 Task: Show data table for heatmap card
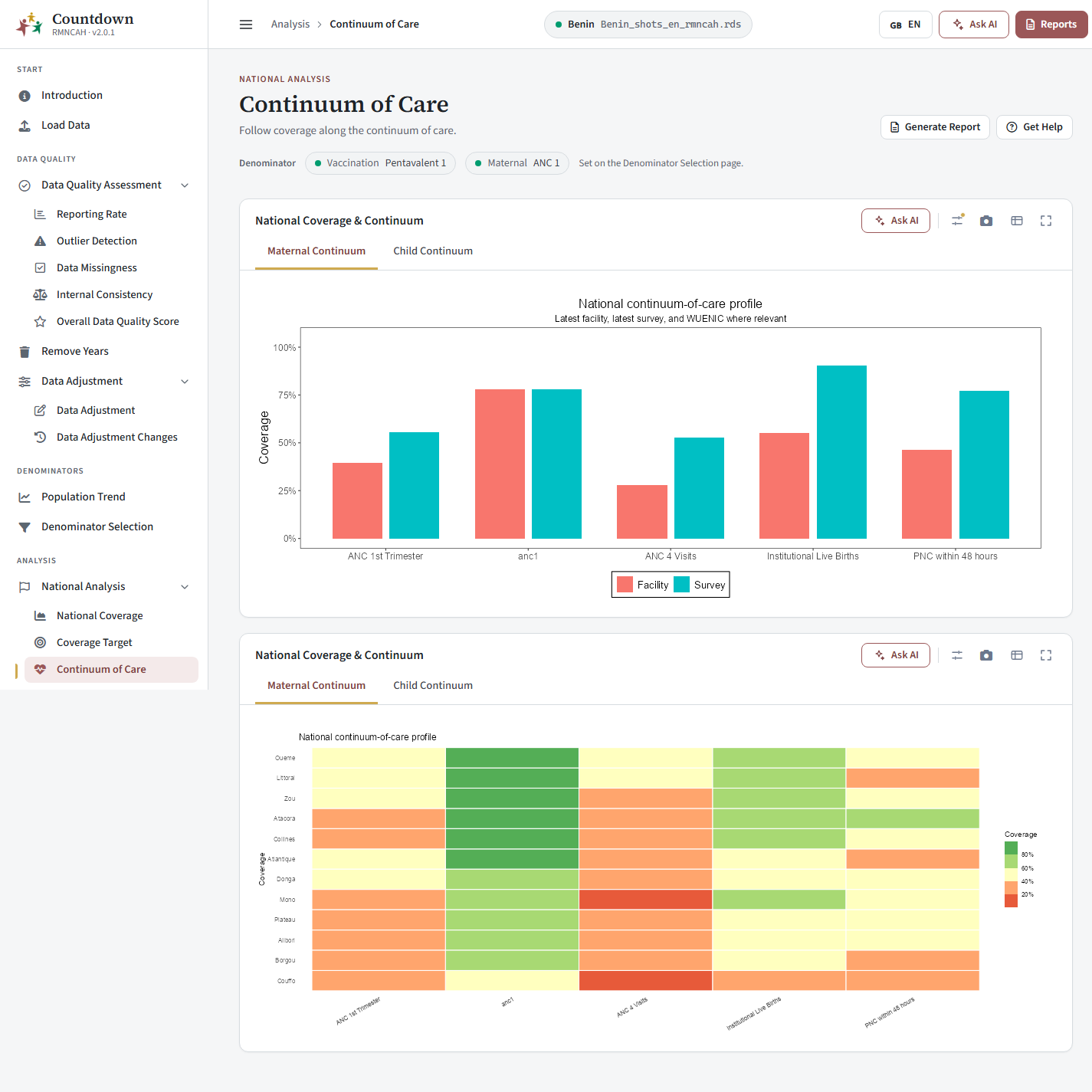coord(1017,655)
